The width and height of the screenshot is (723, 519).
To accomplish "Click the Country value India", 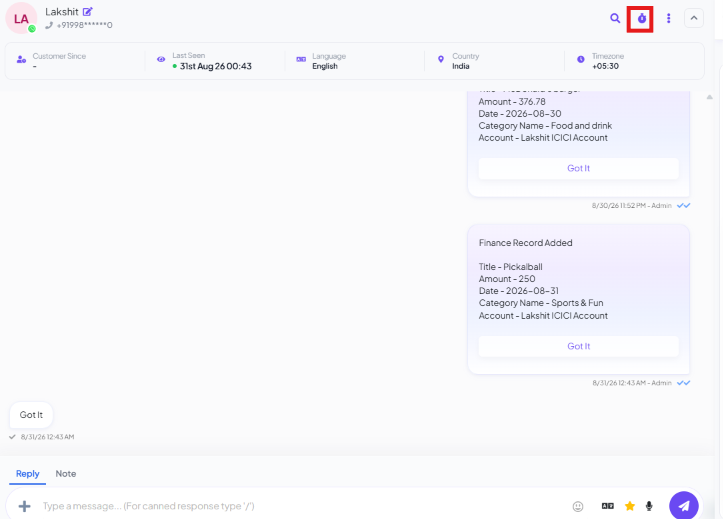I will click(461, 66).
